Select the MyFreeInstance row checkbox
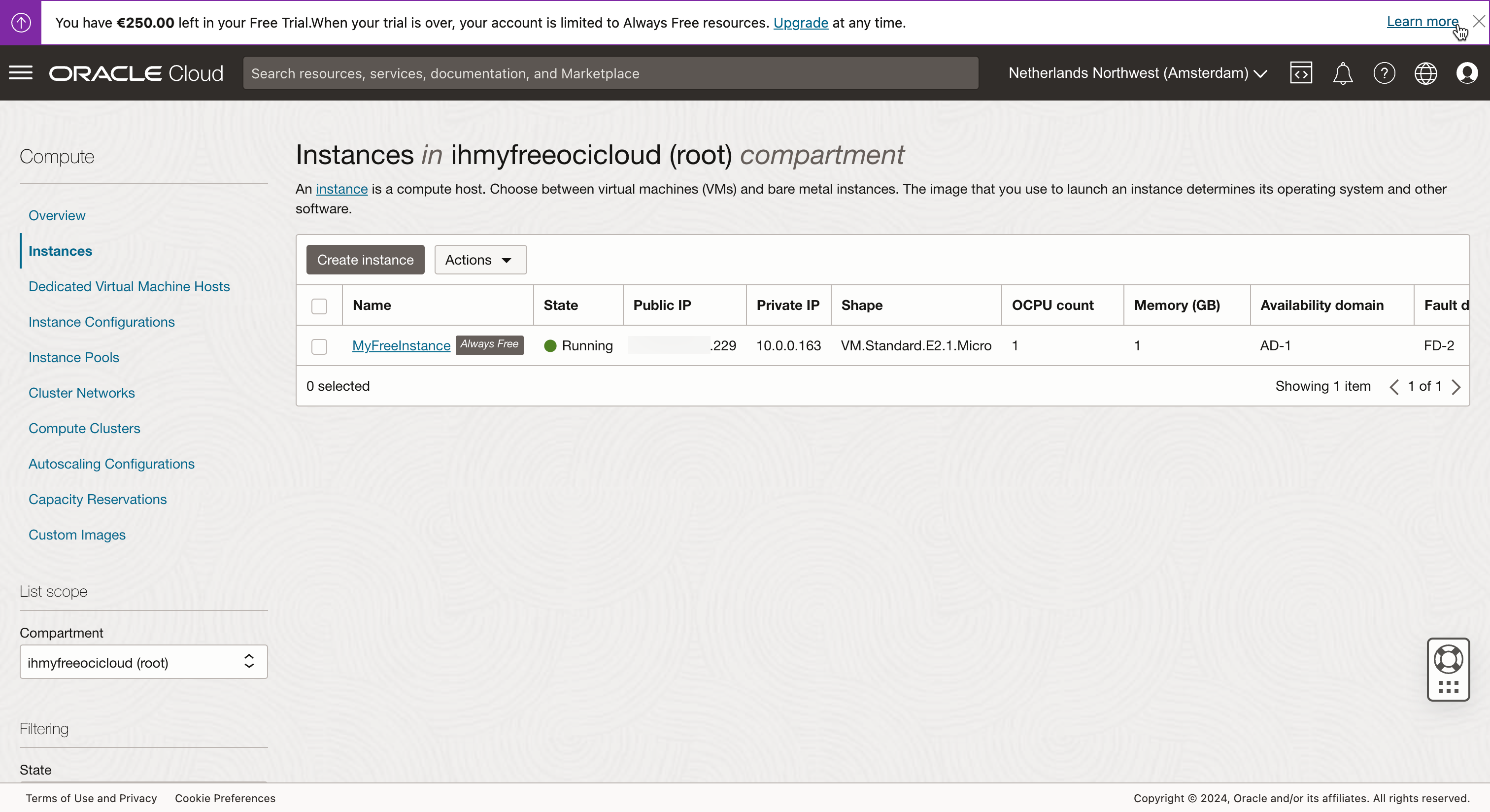 click(319, 346)
